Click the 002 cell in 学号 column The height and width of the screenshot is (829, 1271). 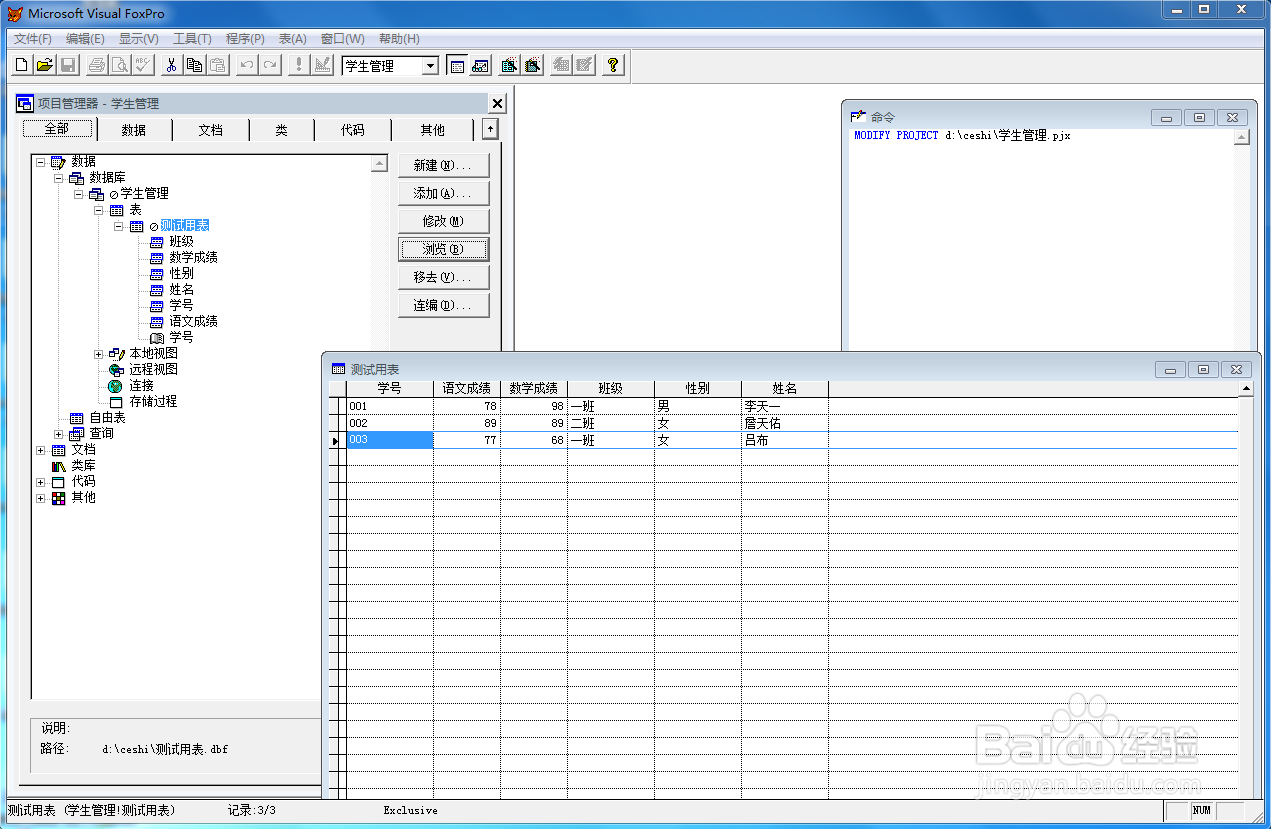point(389,423)
